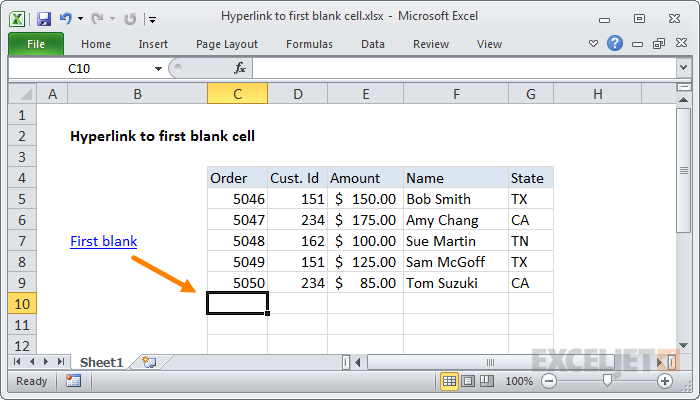Expand the Name Box dropdown arrow

click(158, 69)
